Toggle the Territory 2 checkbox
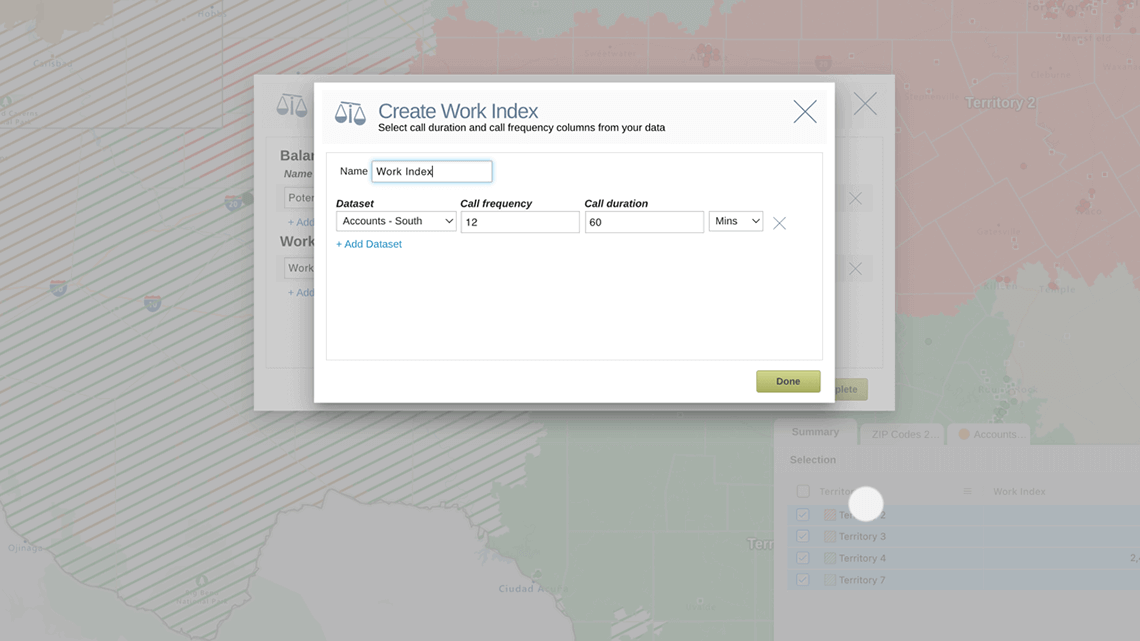 point(803,515)
